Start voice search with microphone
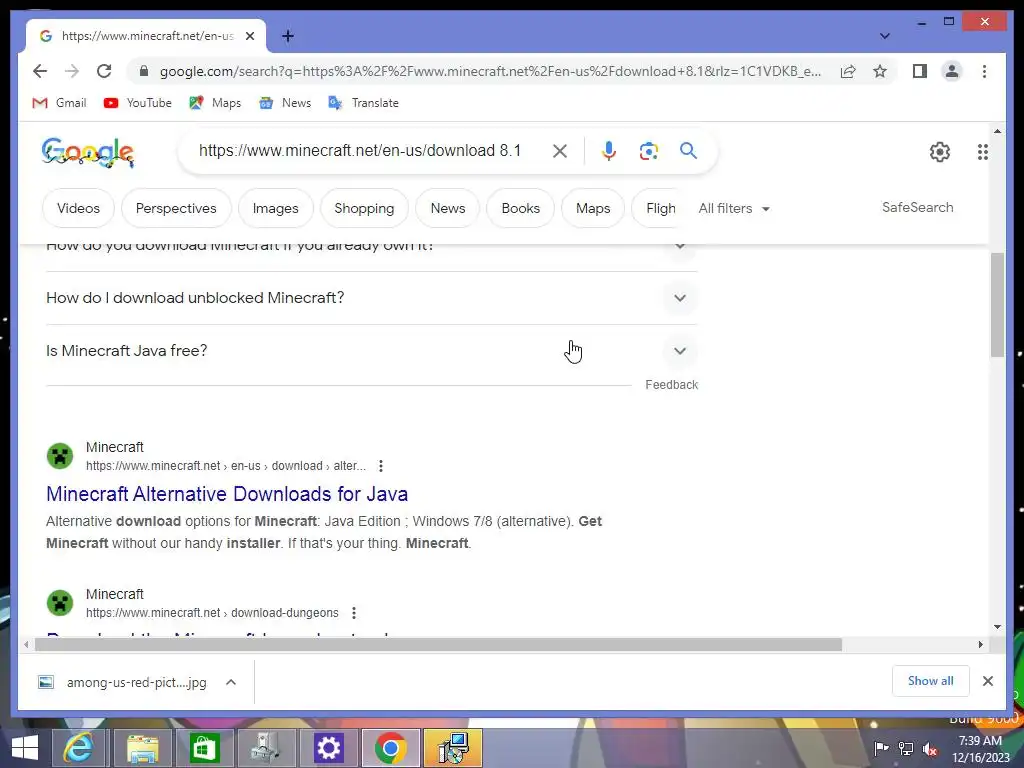Viewport: 1024px width, 768px height. pyautogui.click(x=609, y=151)
